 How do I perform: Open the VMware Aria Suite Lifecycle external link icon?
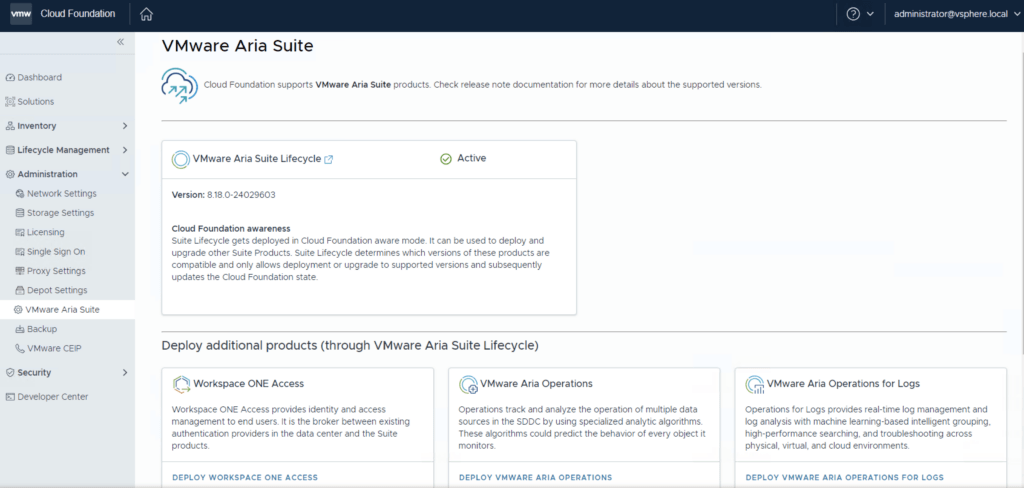click(329, 159)
